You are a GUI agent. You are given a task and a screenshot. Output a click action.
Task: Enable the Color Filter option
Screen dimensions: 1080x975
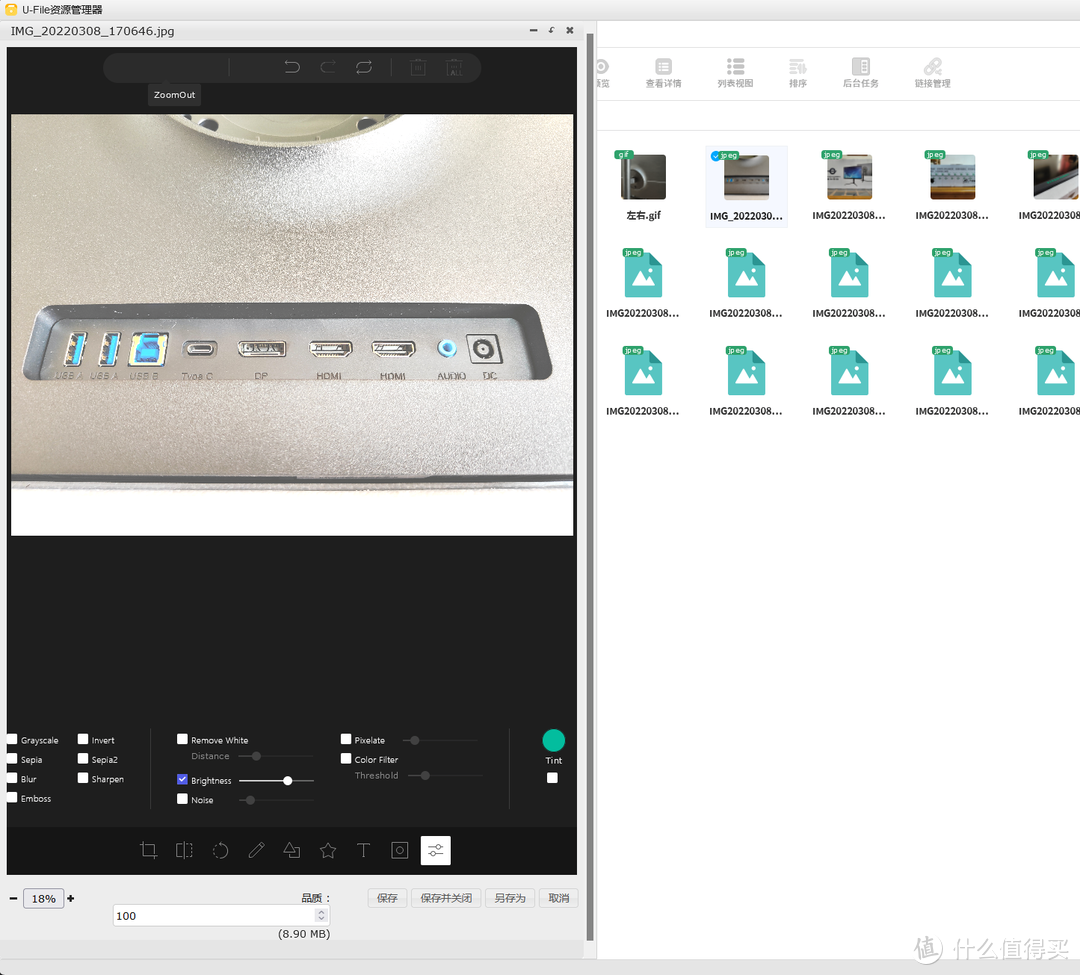point(346,759)
